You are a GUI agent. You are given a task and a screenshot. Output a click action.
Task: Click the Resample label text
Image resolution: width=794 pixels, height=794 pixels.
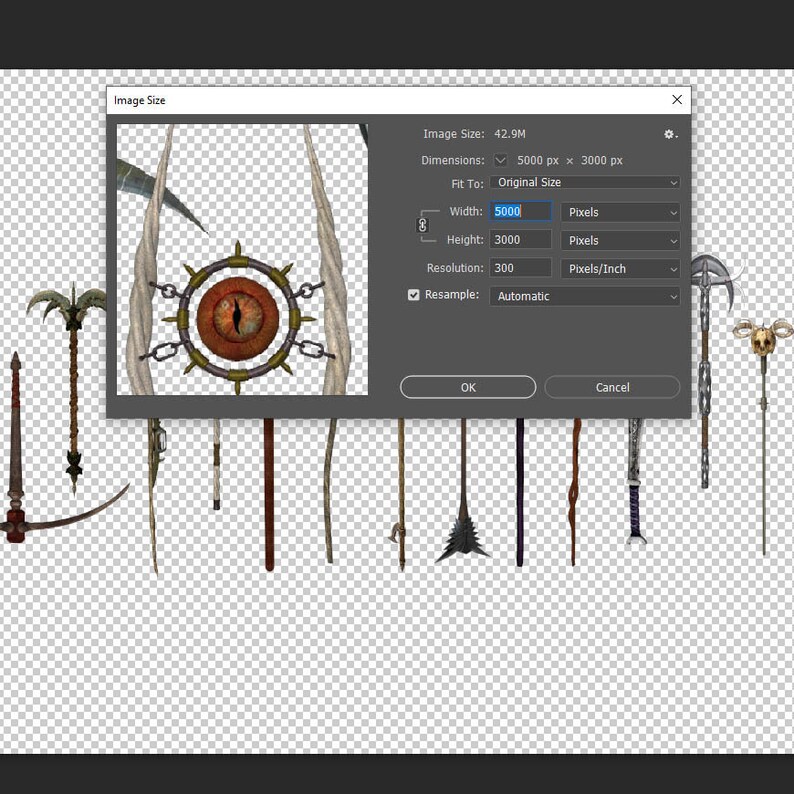click(x=452, y=295)
